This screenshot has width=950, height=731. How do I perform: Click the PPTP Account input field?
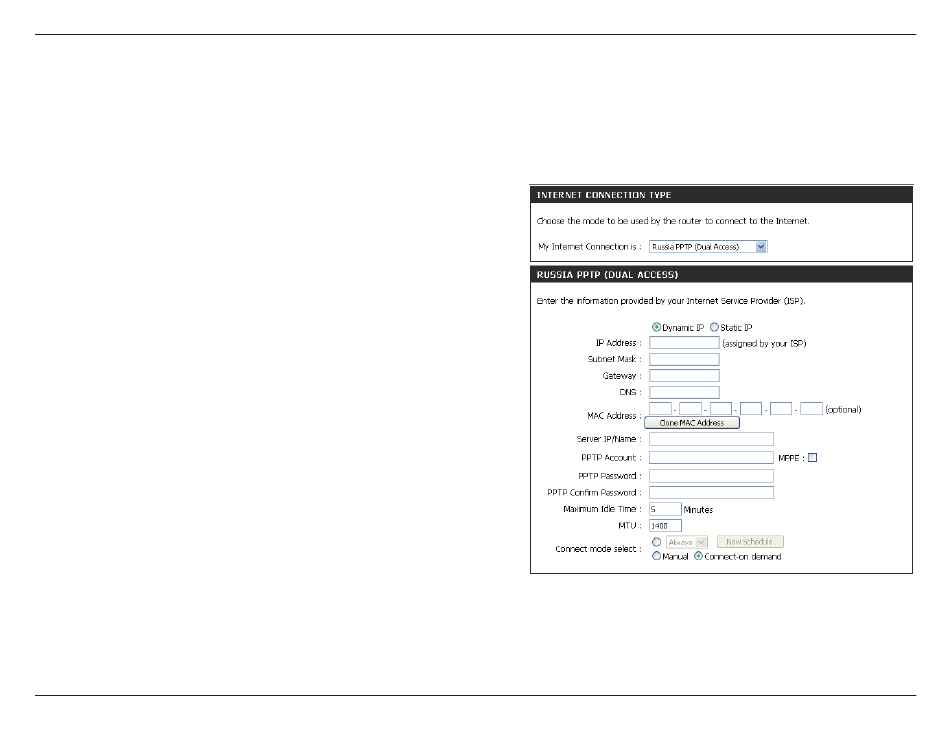tap(711, 457)
